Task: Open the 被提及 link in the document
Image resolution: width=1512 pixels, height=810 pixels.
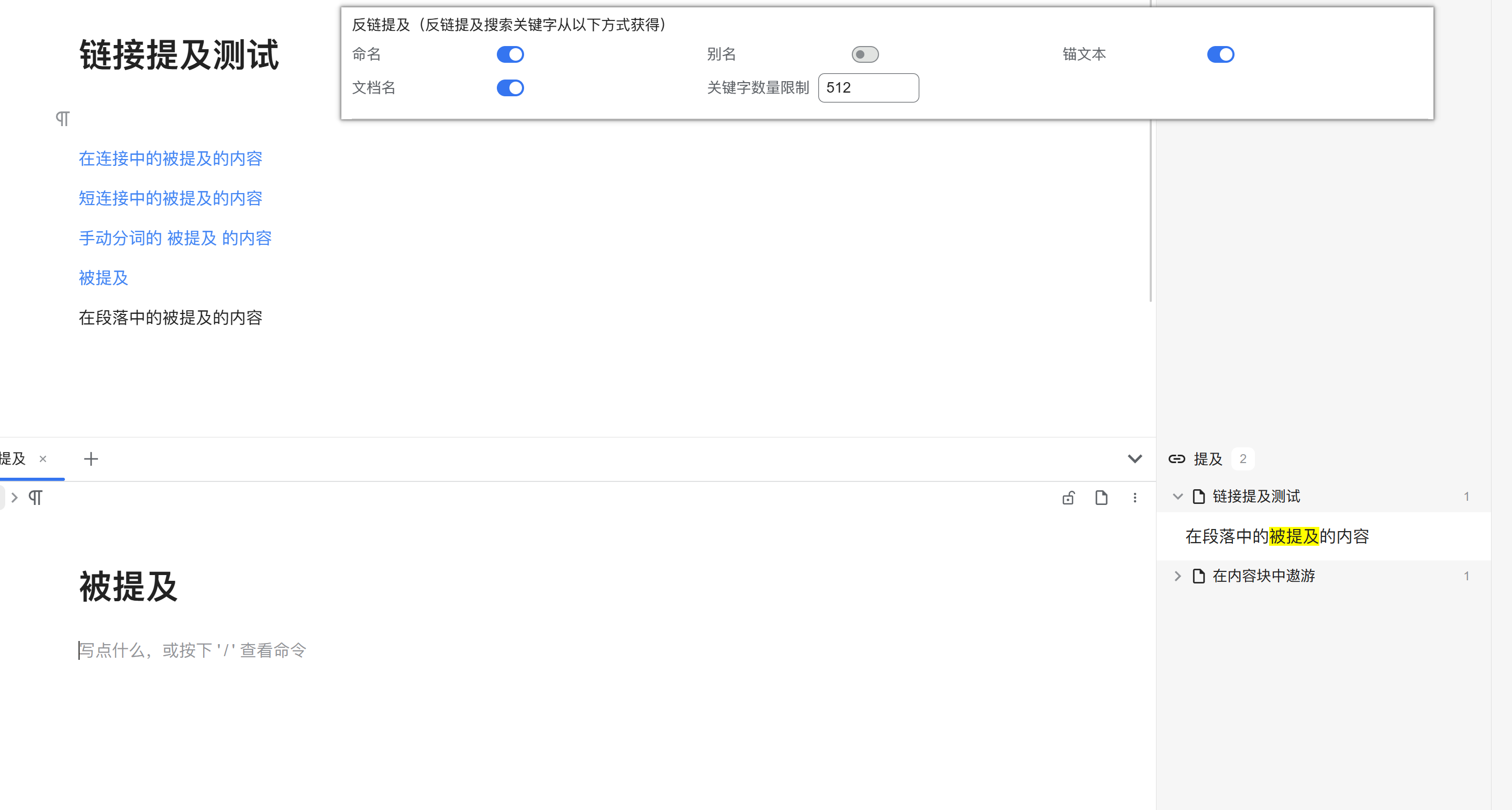Action: 103,278
